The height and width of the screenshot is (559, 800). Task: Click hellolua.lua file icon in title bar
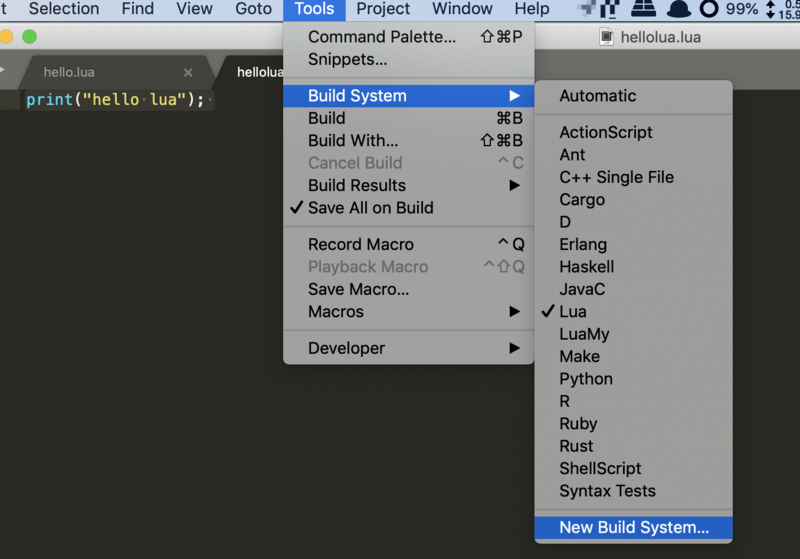(606, 37)
